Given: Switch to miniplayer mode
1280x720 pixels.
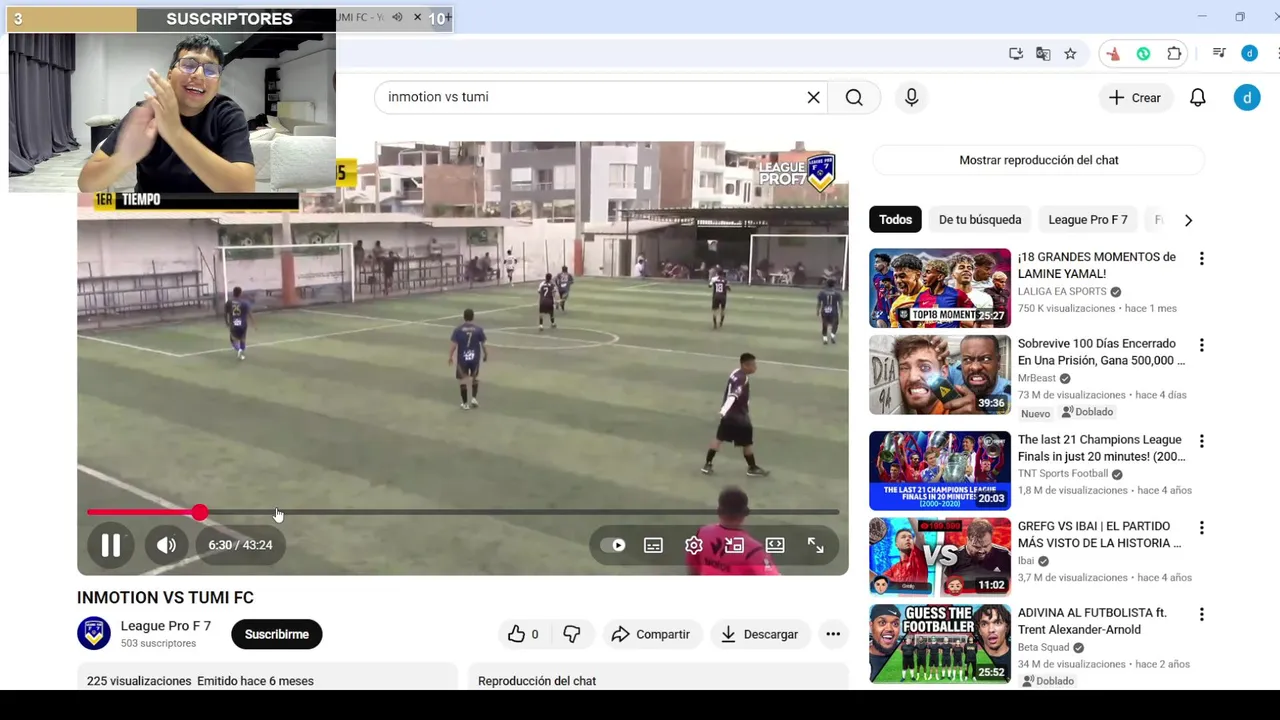Looking at the screenshot, I should click(x=734, y=545).
